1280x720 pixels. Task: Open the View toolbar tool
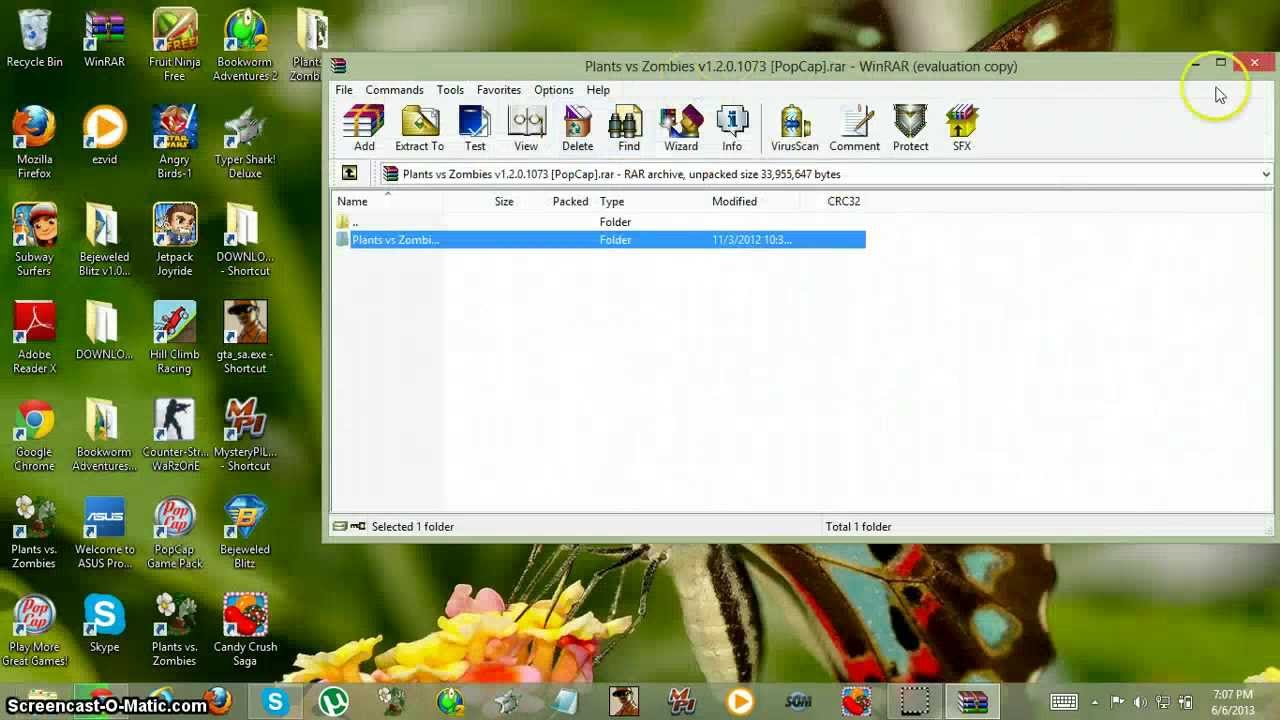point(526,128)
